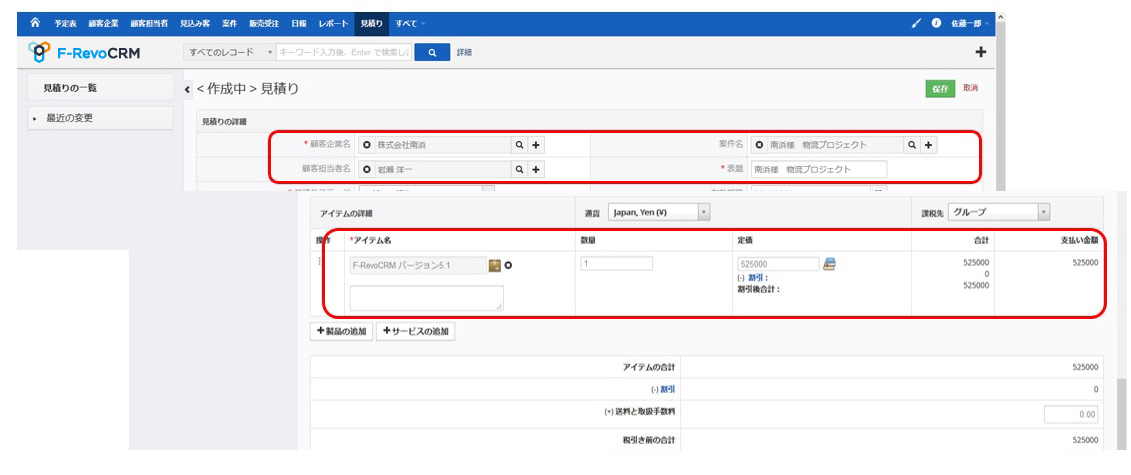The image size is (1131, 475).
Task: Clear the 顧客担当者名 field selection icon
Action: tap(367, 169)
